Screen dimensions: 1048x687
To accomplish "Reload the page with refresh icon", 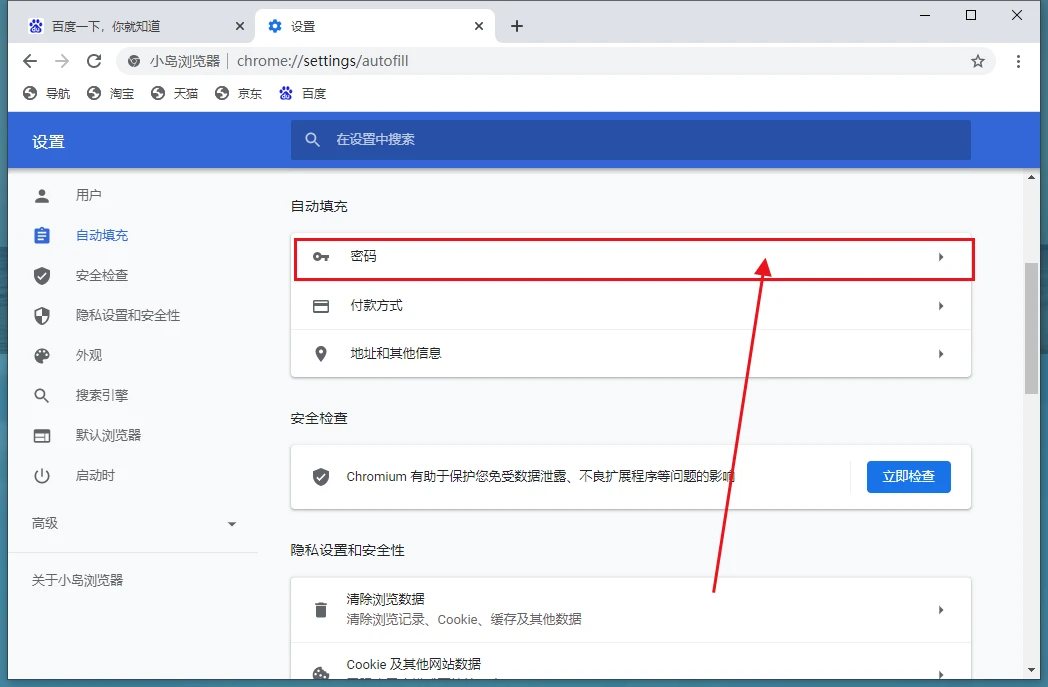I will point(94,61).
